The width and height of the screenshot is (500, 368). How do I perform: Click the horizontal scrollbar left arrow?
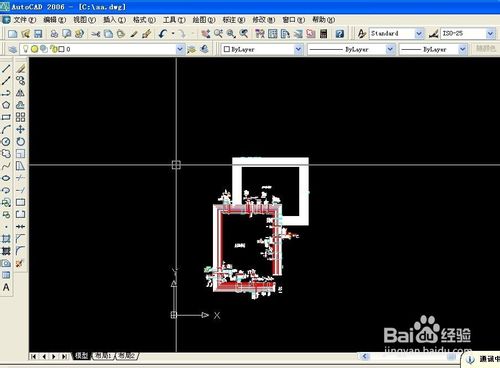(364, 356)
